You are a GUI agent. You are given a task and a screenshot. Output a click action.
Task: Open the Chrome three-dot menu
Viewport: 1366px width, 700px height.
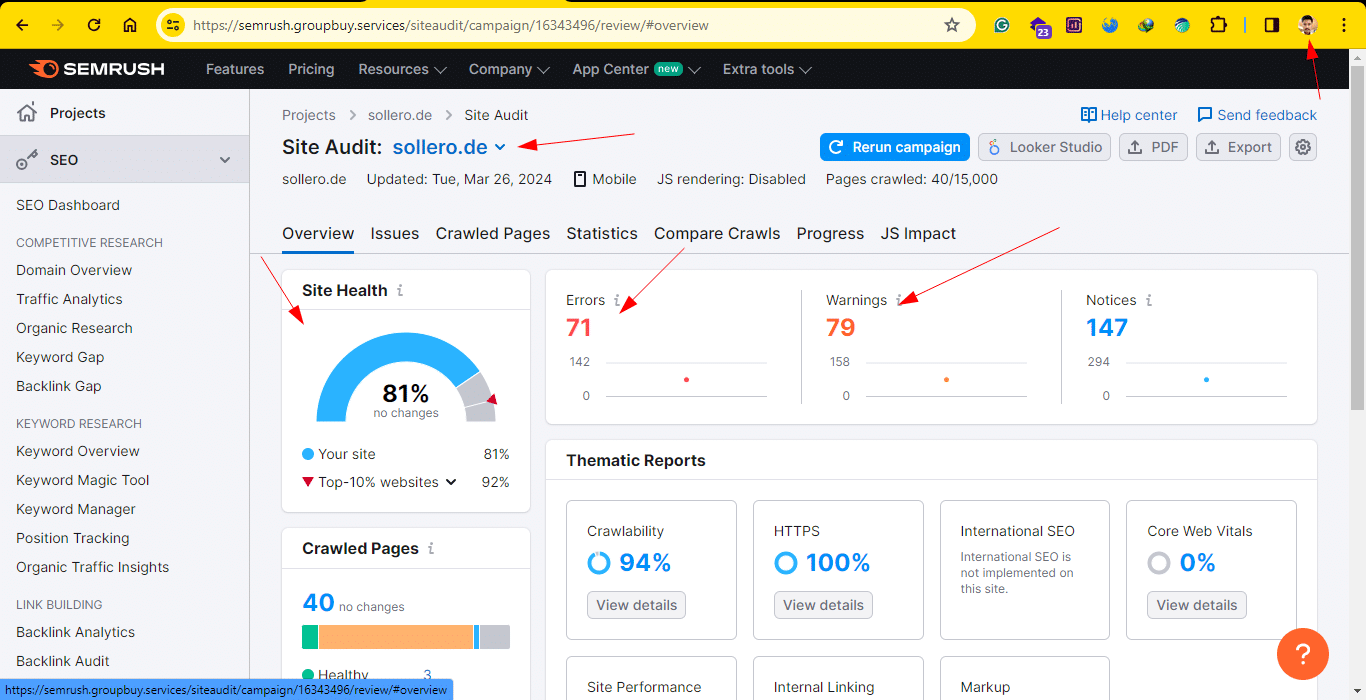pos(1344,25)
